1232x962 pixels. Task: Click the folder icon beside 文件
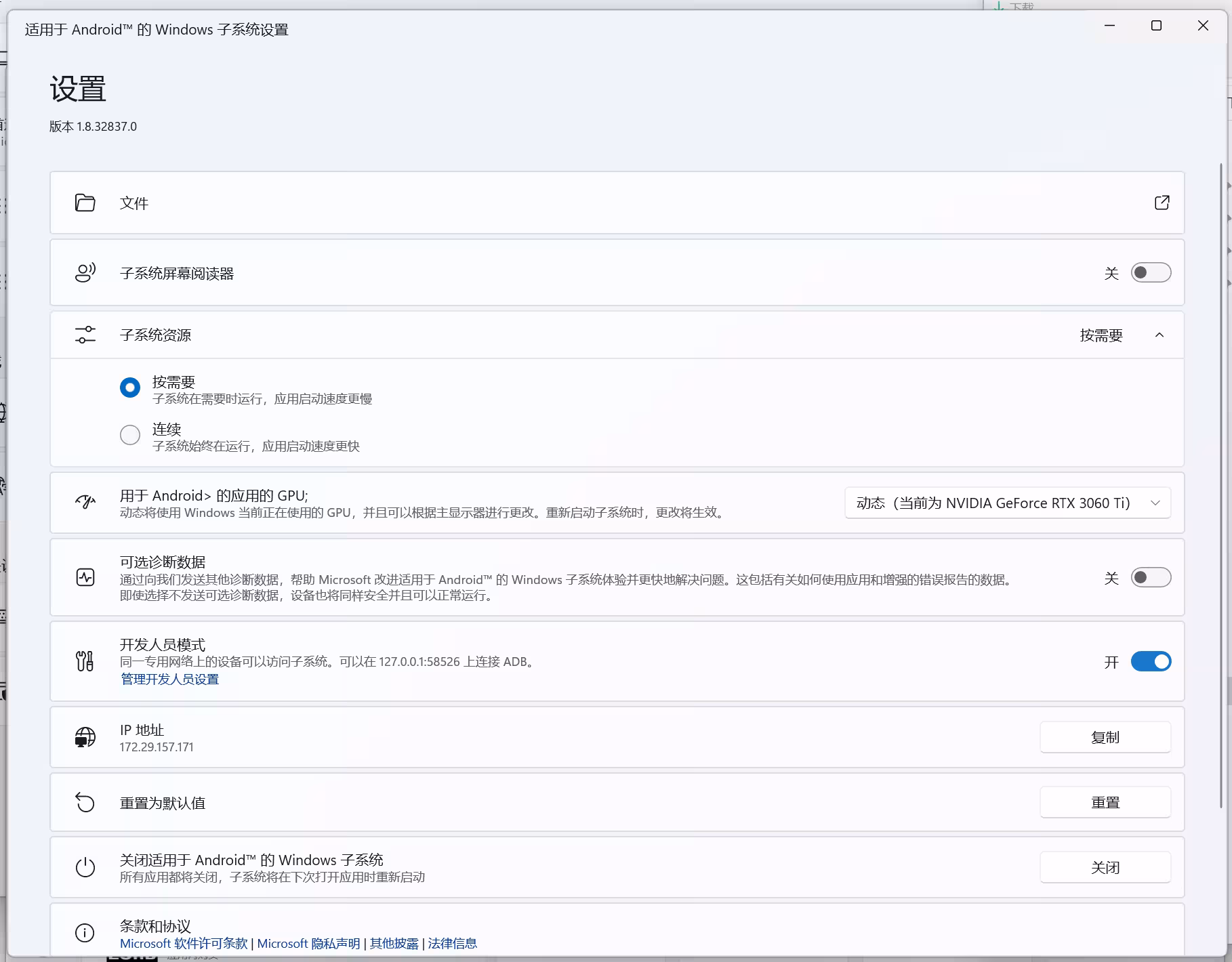click(x=85, y=203)
